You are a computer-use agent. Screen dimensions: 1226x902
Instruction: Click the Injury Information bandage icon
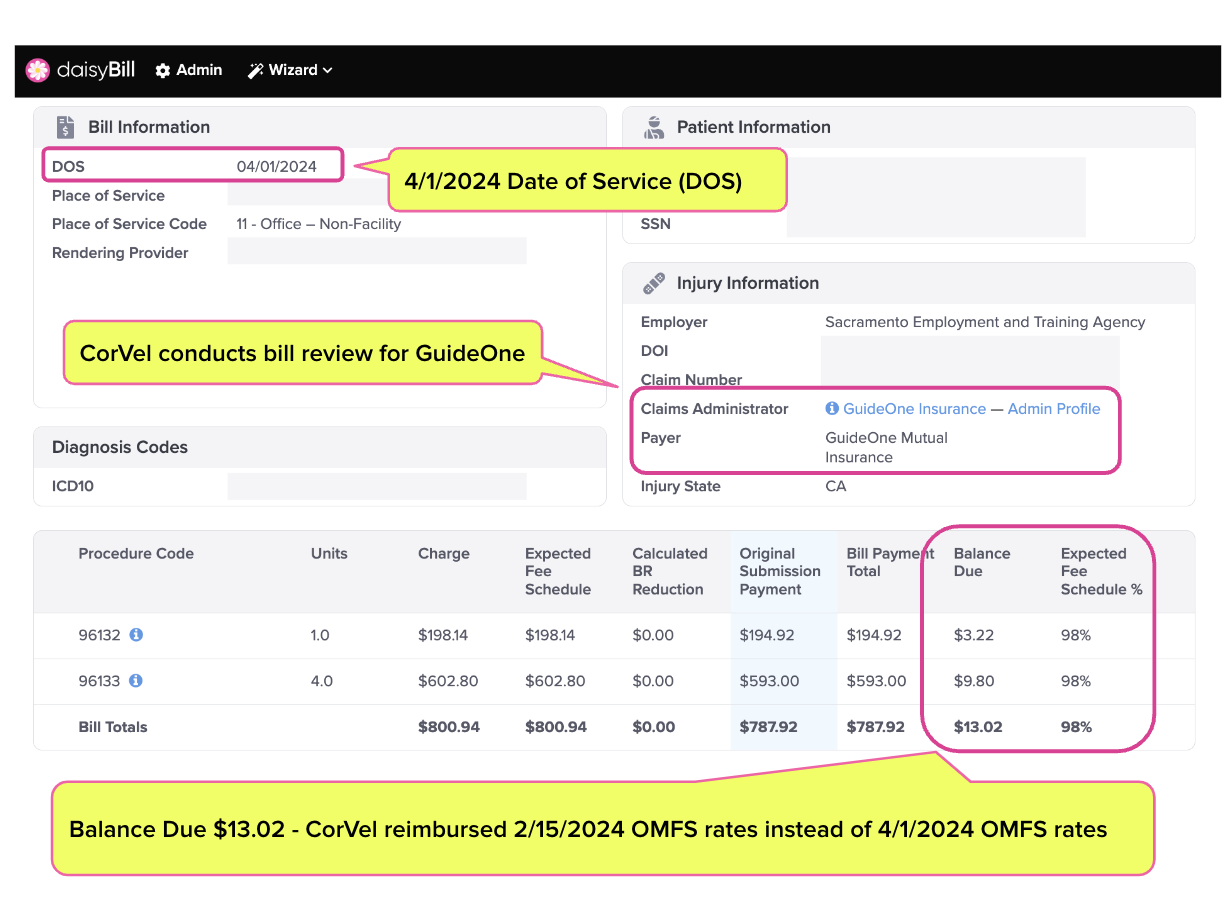654,283
